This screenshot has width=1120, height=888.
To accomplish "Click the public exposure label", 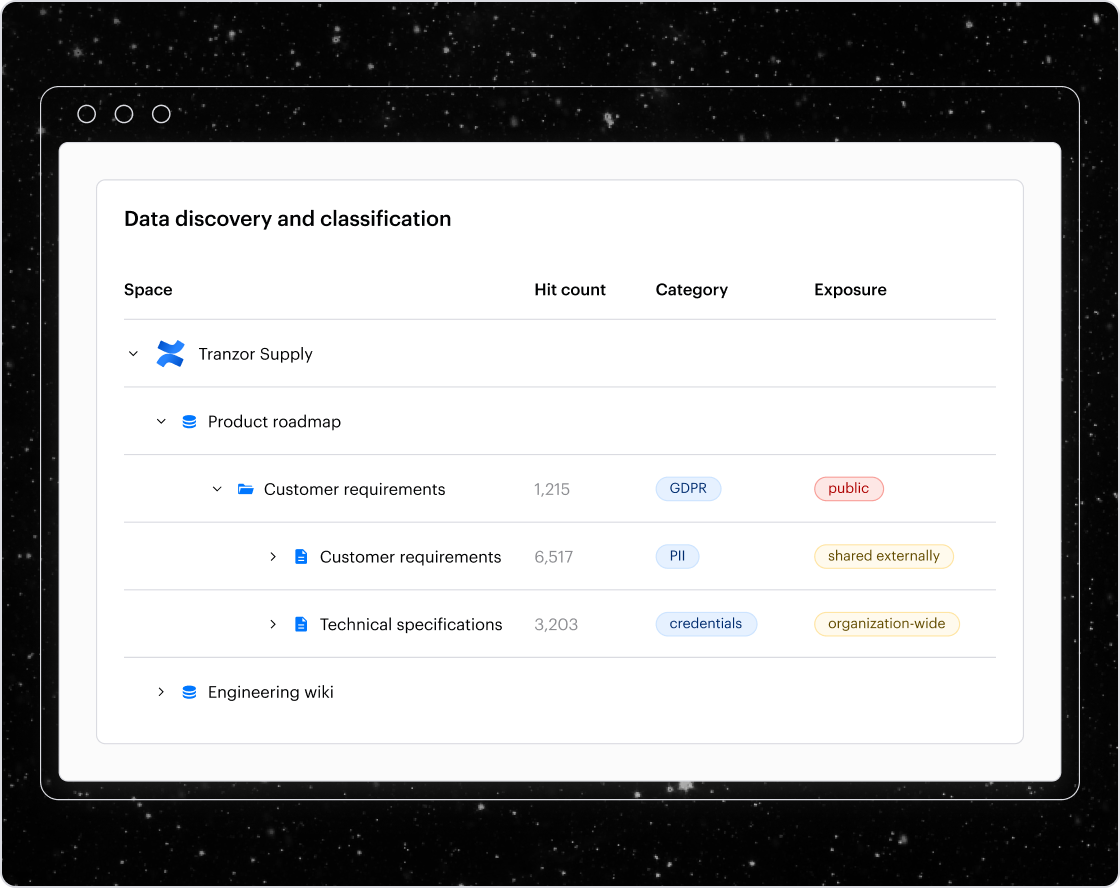I will (x=849, y=488).
